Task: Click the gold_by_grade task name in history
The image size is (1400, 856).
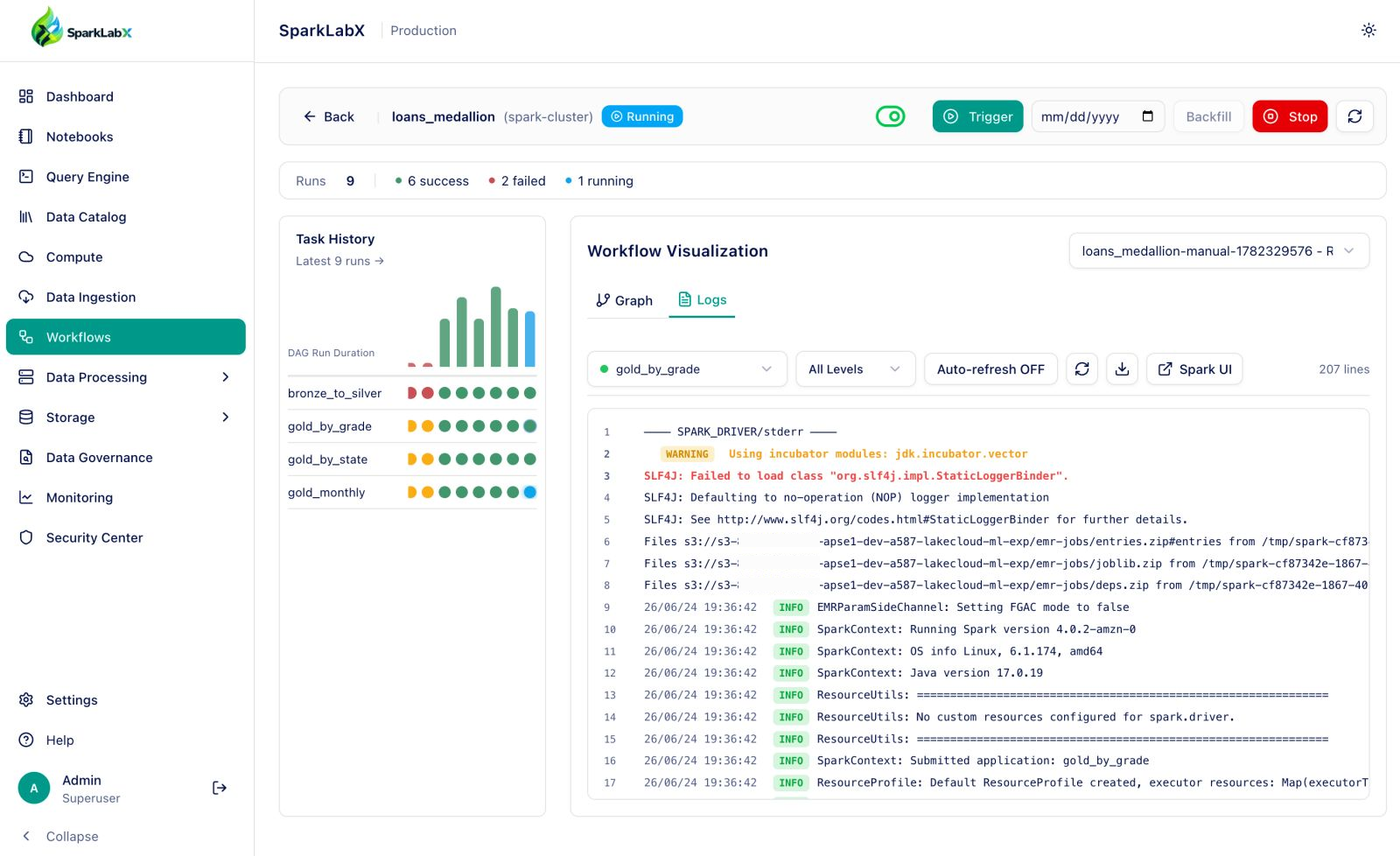Action: tap(330, 426)
